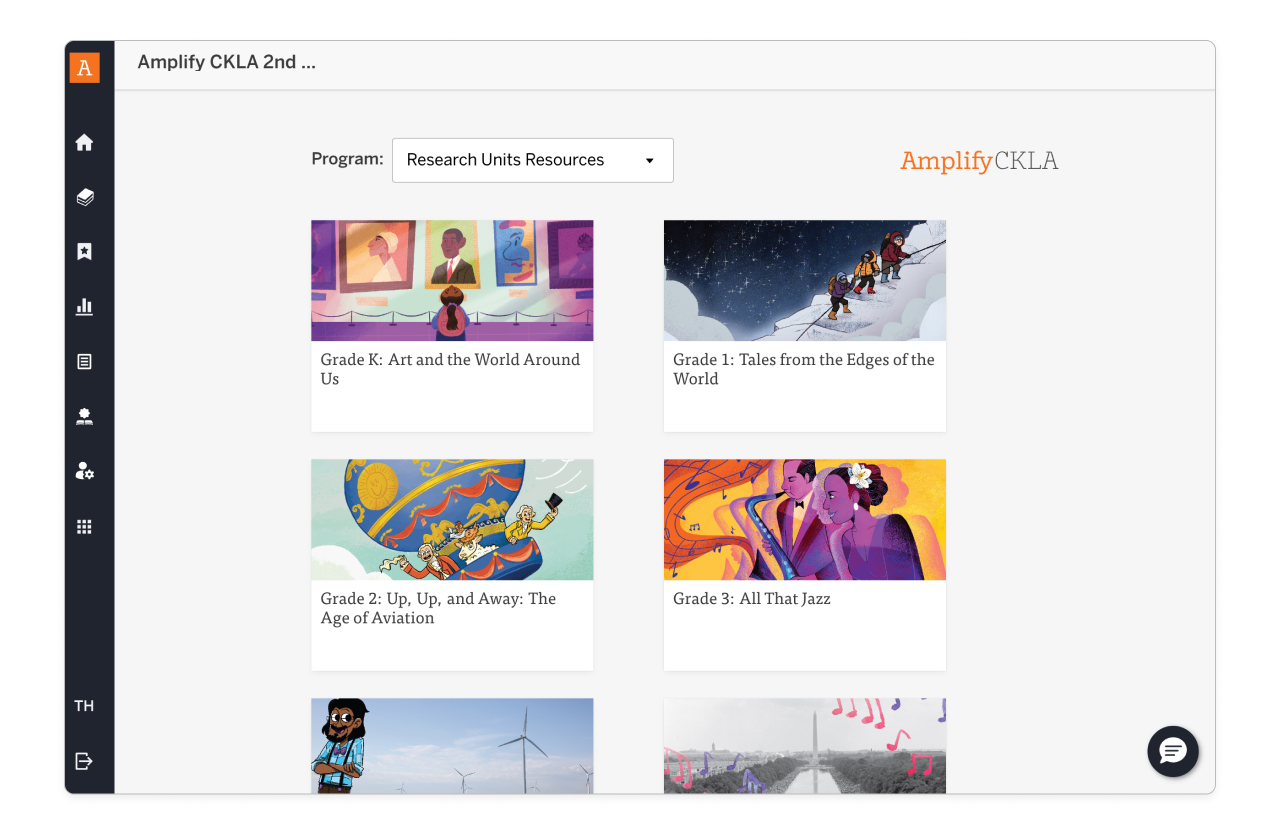Select the Library stack icon

[x=85, y=197]
